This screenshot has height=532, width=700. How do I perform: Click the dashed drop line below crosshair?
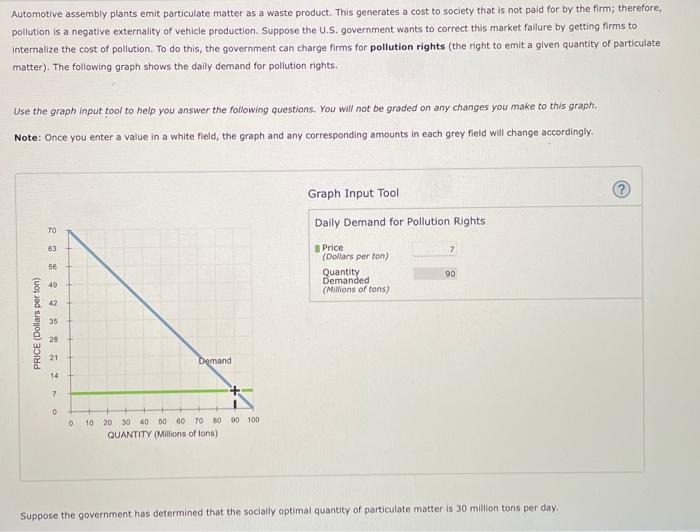[x=235, y=403]
